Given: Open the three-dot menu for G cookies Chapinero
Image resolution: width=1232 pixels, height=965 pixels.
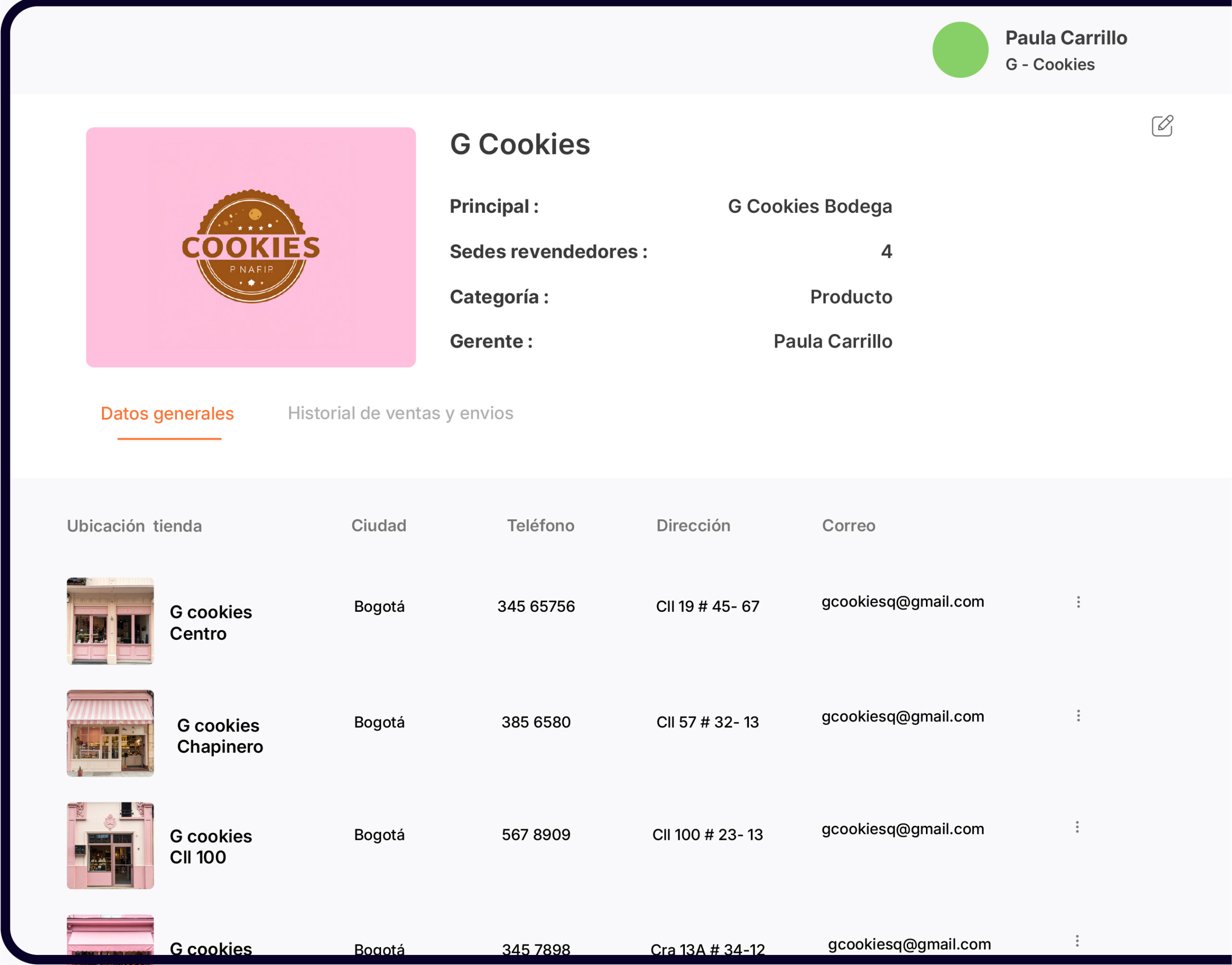Looking at the screenshot, I should click(x=1078, y=716).
